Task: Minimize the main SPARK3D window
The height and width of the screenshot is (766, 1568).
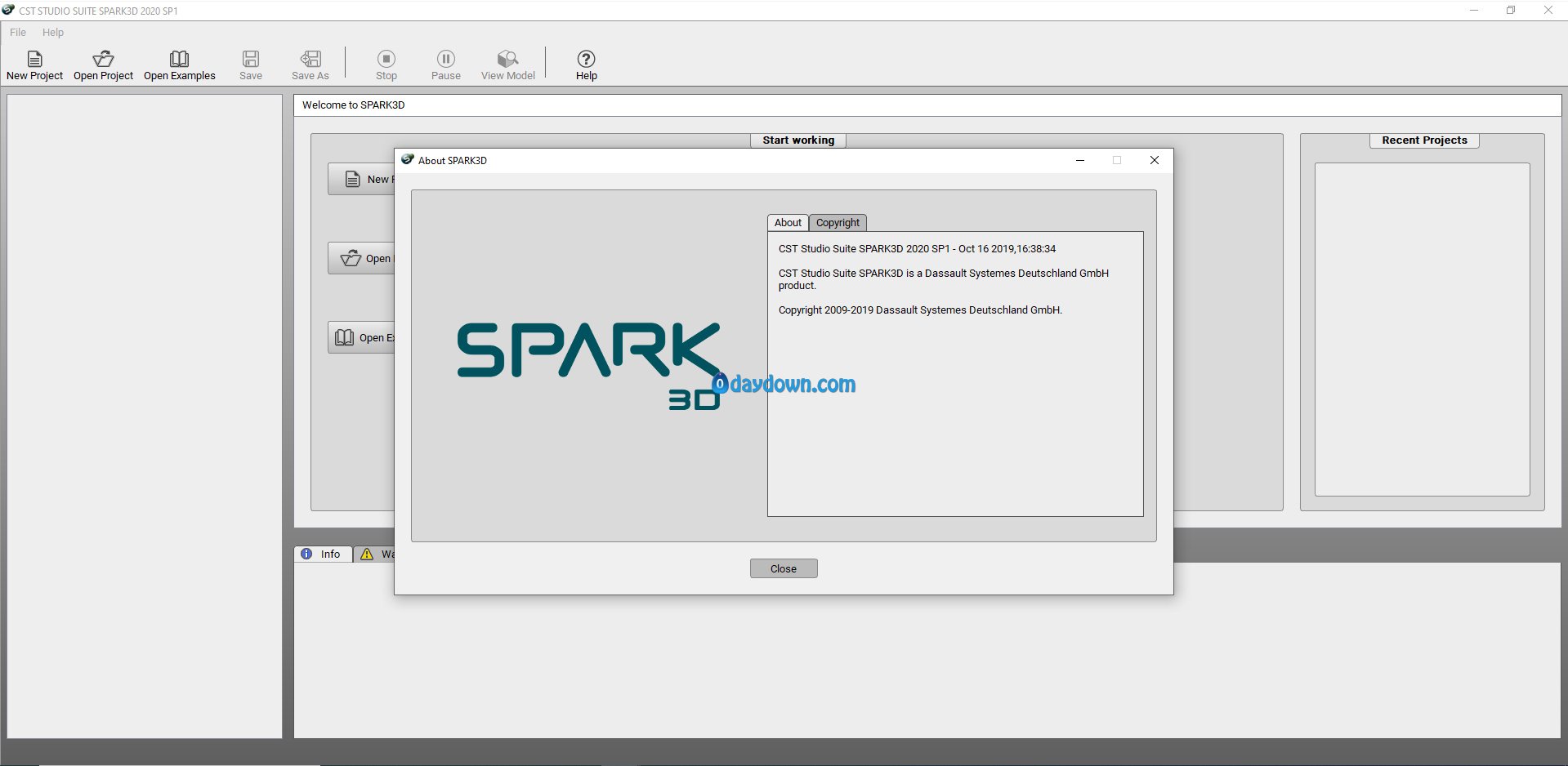Action: pyautogui.click(x=1474, y=11)
